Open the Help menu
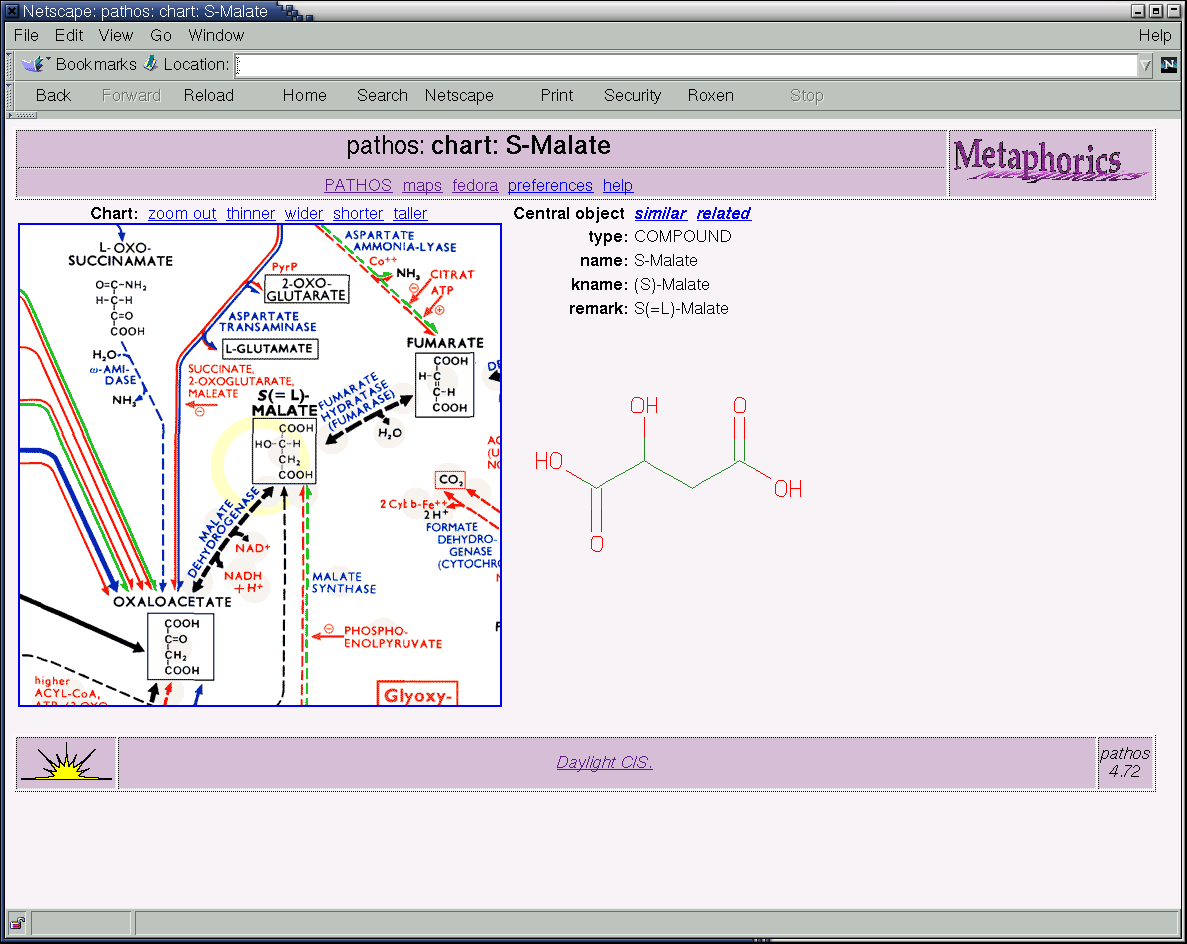Screen dimensions: 1187x944 [1155, 36]
